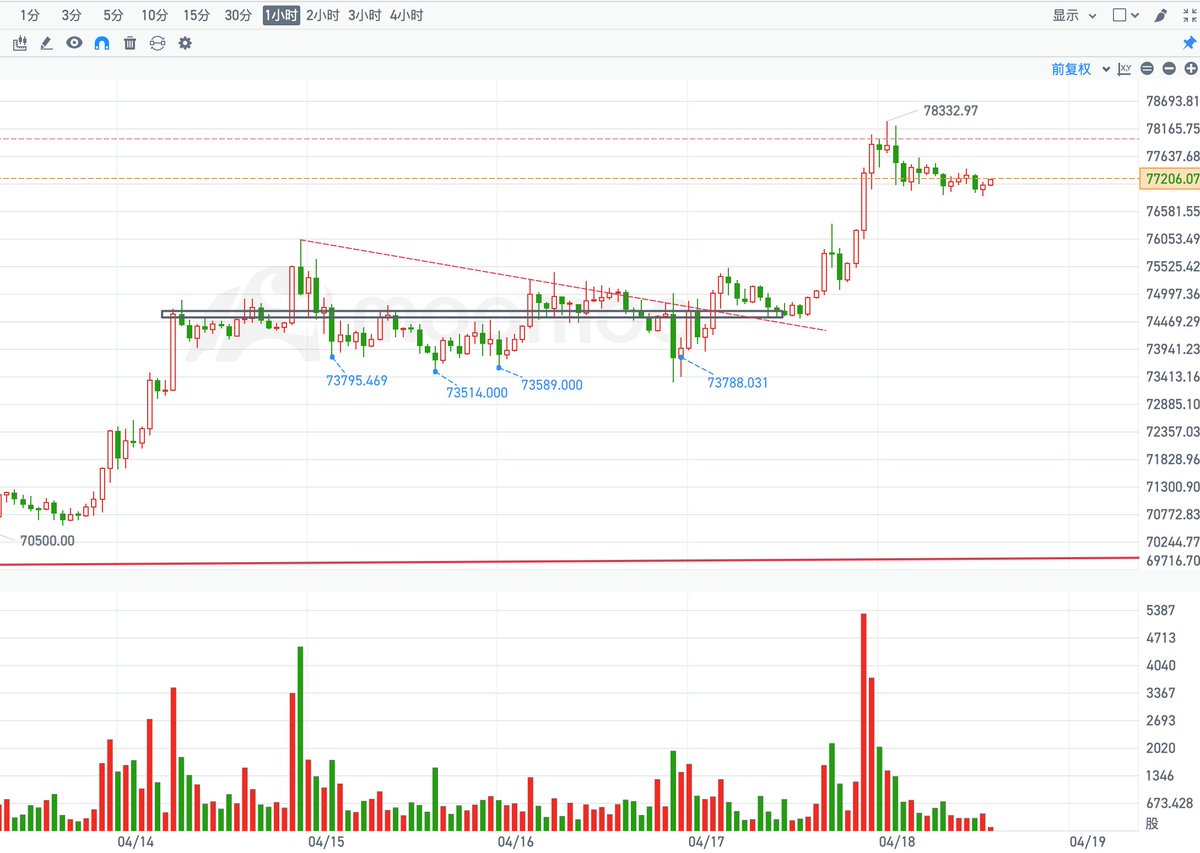
Task: Zoom in using the plus button
Action: click(1191, 69)
